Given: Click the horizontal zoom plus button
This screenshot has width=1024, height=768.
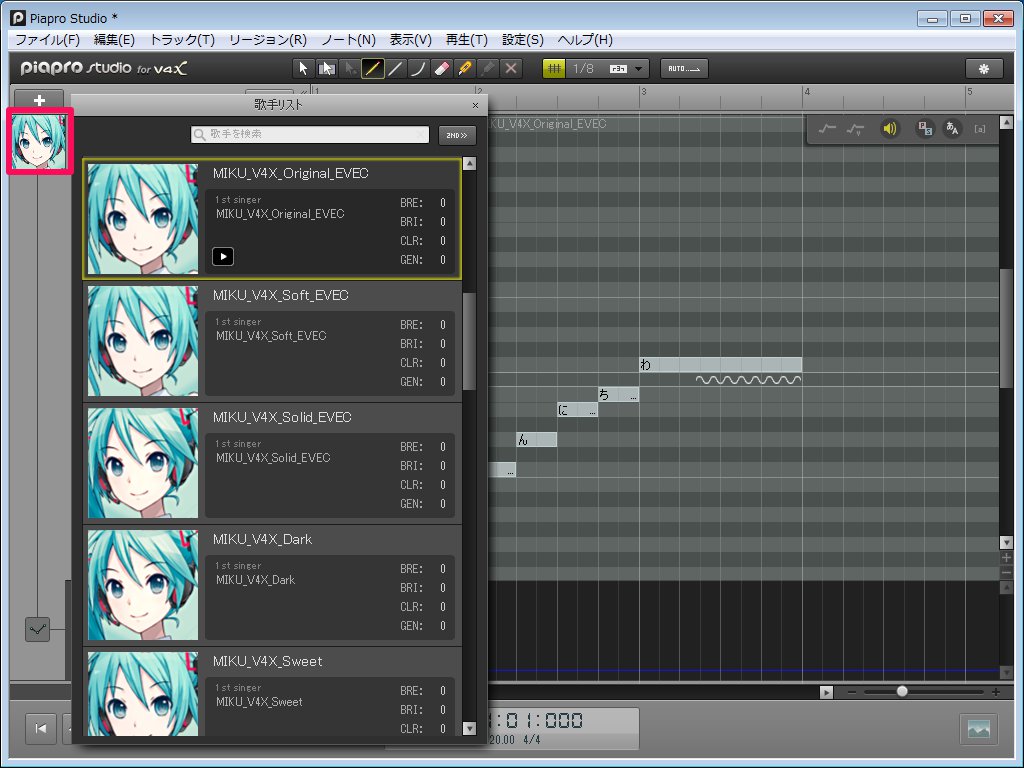Looking at the screenshot, I should click(995, 692).
